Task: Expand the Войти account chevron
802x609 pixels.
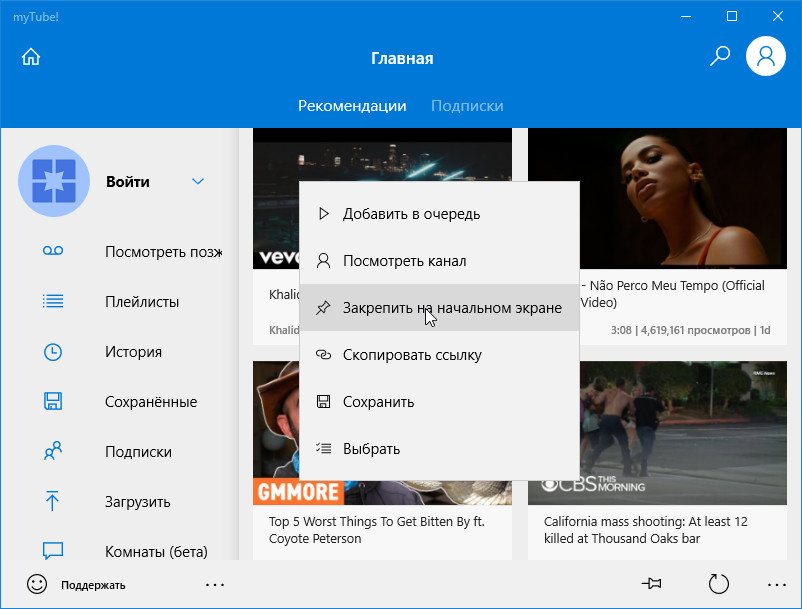Action: 198,182
